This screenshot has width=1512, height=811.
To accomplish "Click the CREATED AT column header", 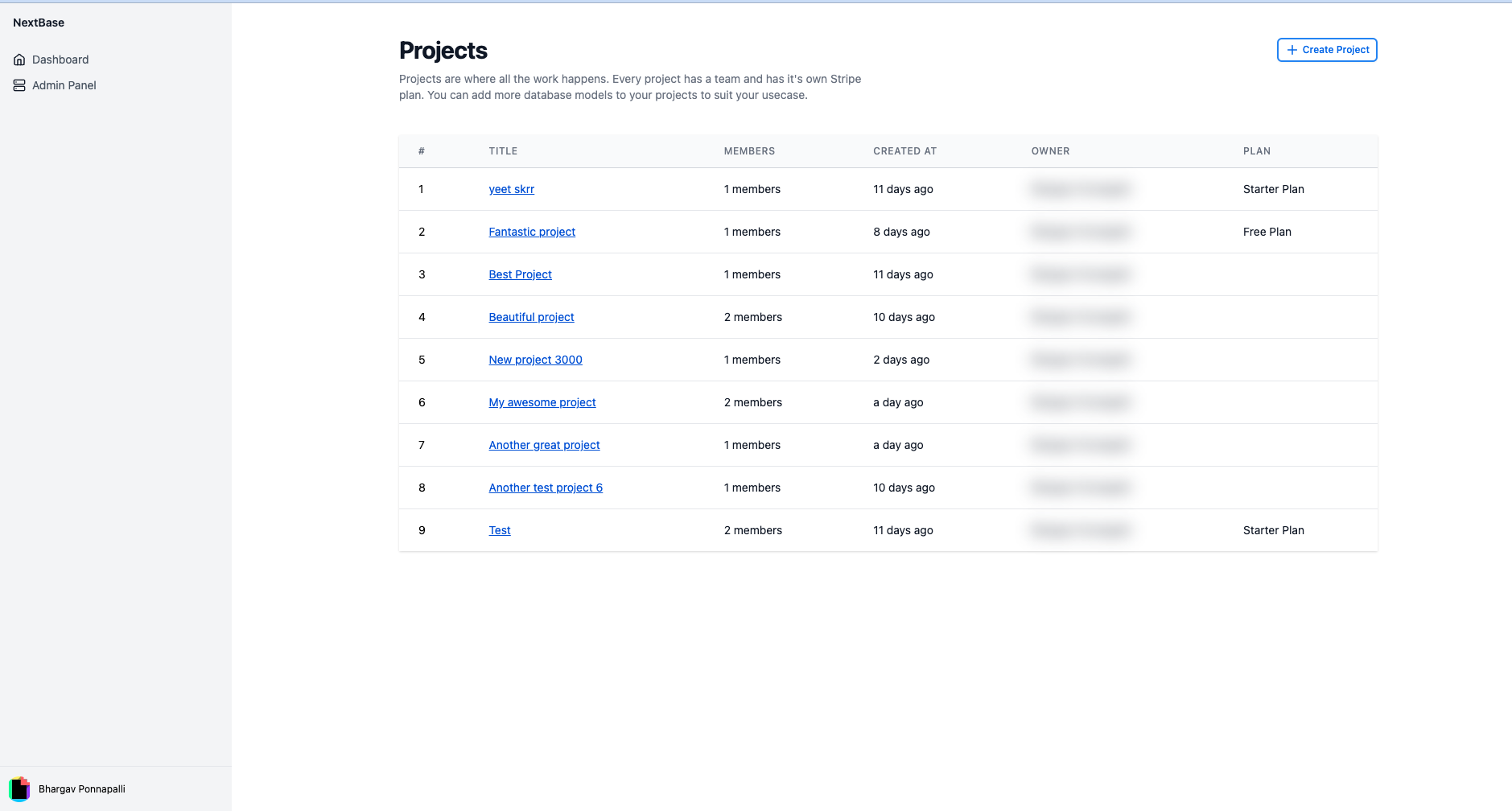I will click(x=904, y=151).
